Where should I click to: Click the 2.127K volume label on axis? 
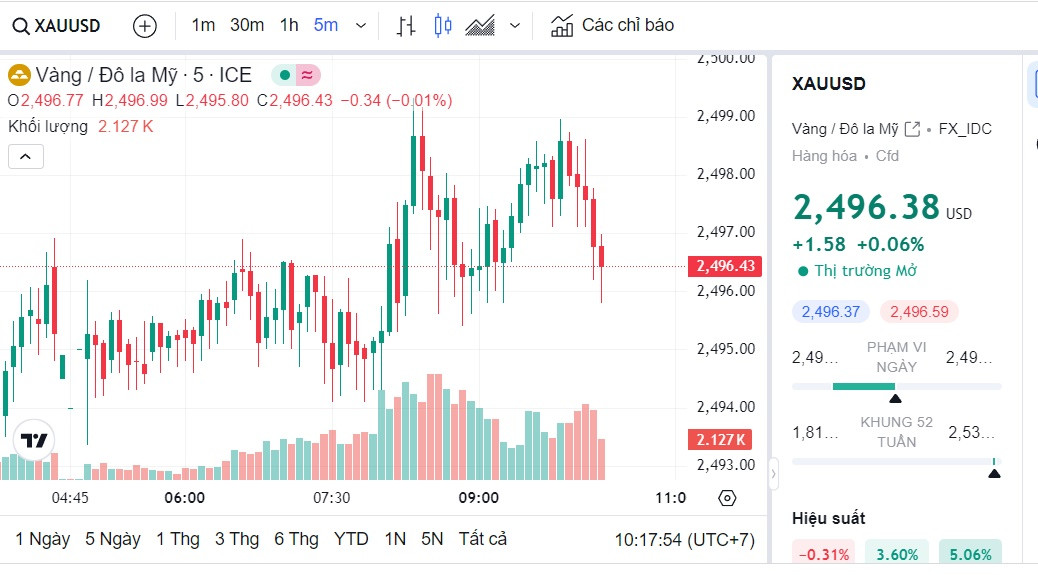(x=720, y=439)
